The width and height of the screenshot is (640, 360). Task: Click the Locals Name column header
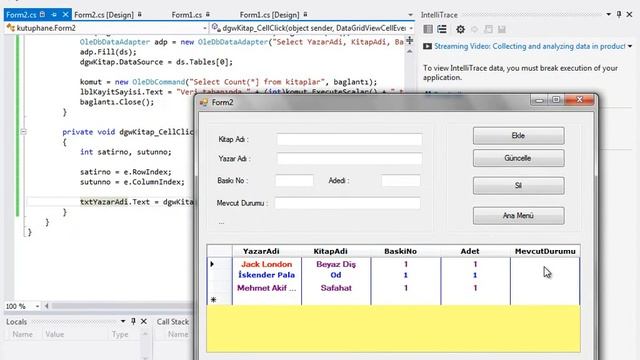pyautogui.click(x=23, y=334)
